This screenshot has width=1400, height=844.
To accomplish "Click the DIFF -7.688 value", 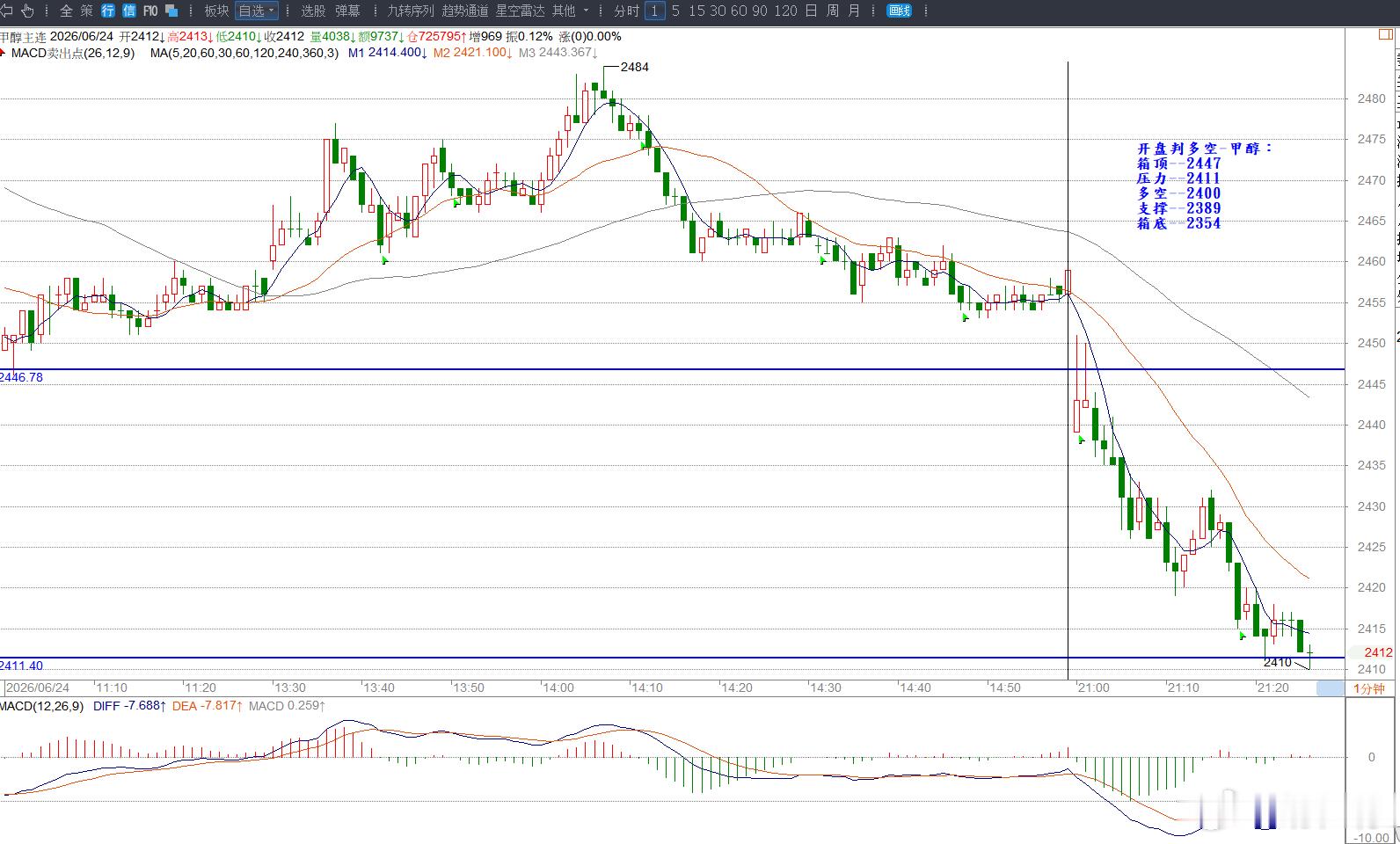I will pos(128,706).
